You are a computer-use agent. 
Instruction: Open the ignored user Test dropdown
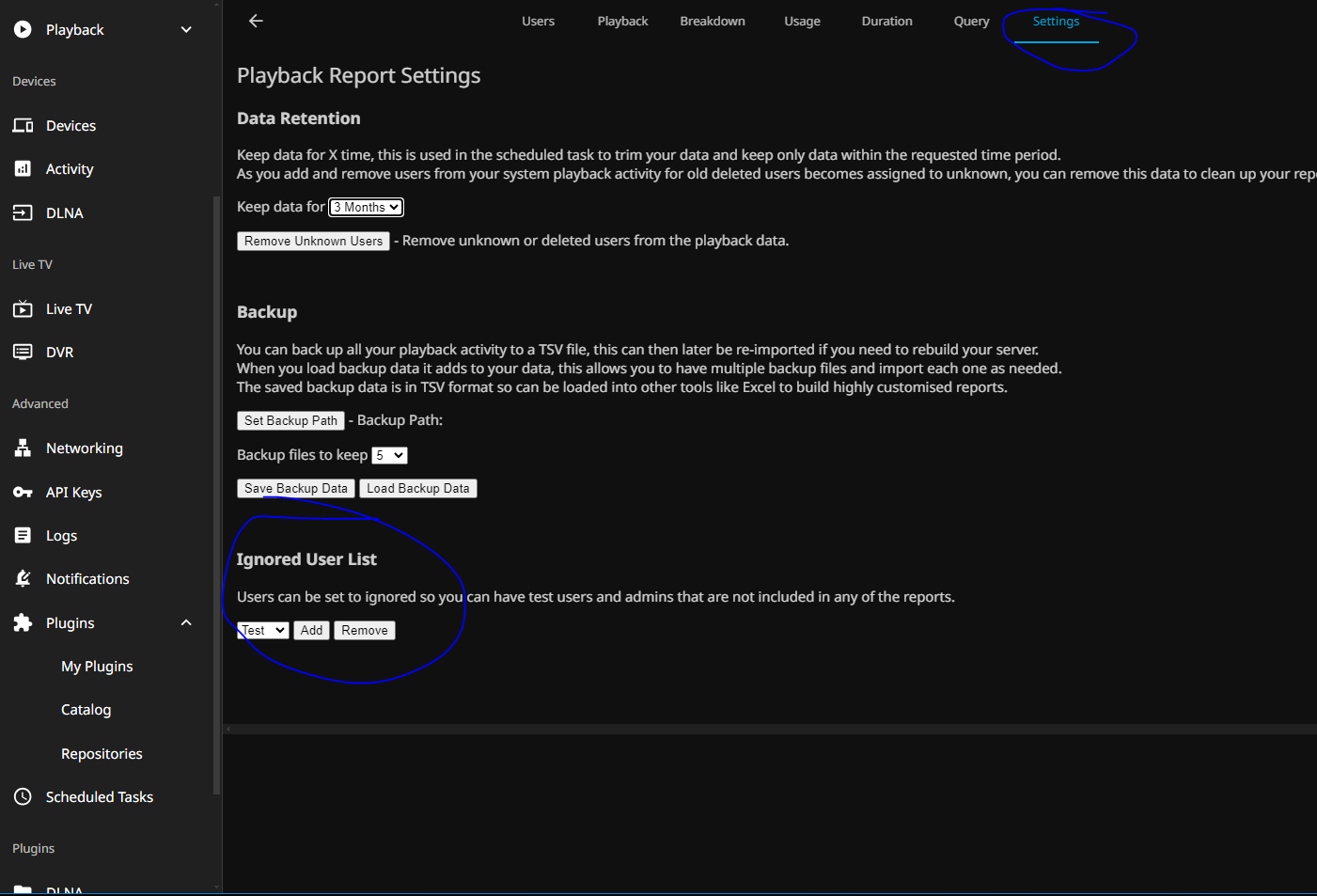pos(263,630)
